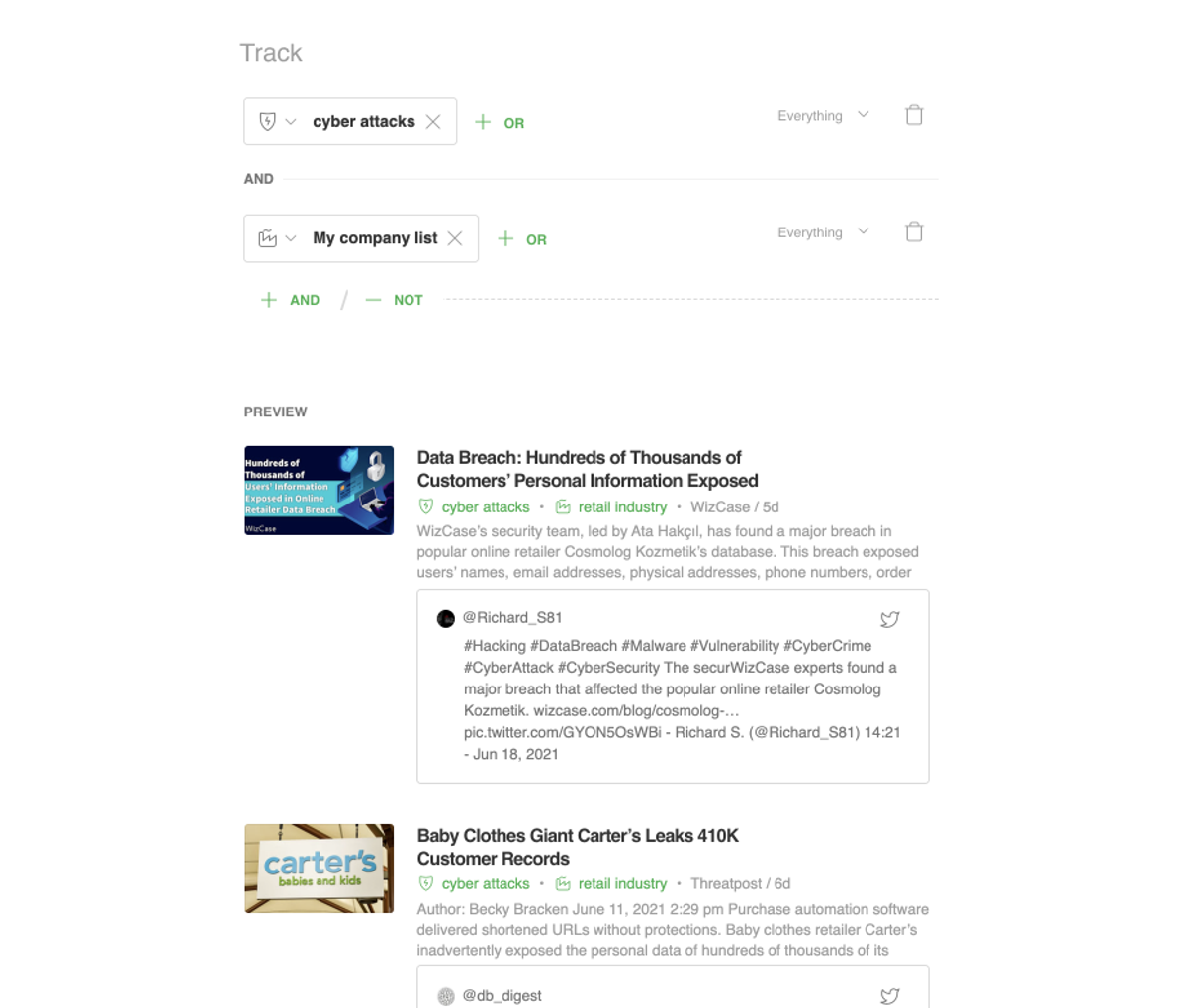
Task: Expand the first Everything dropdown
Action: pos(823,116)
